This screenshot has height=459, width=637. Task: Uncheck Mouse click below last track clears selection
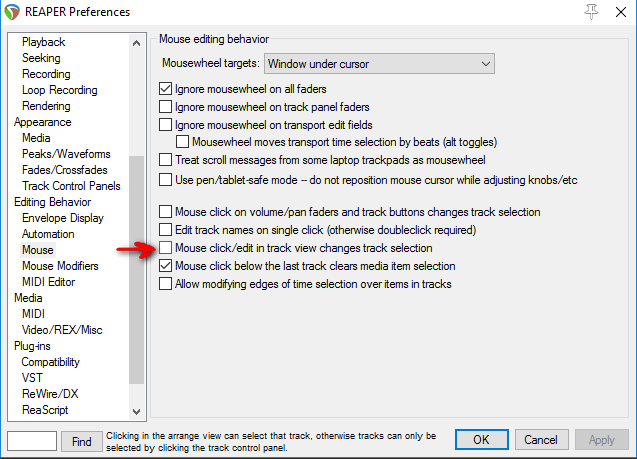pyautogui.click(x=165, y=266)
